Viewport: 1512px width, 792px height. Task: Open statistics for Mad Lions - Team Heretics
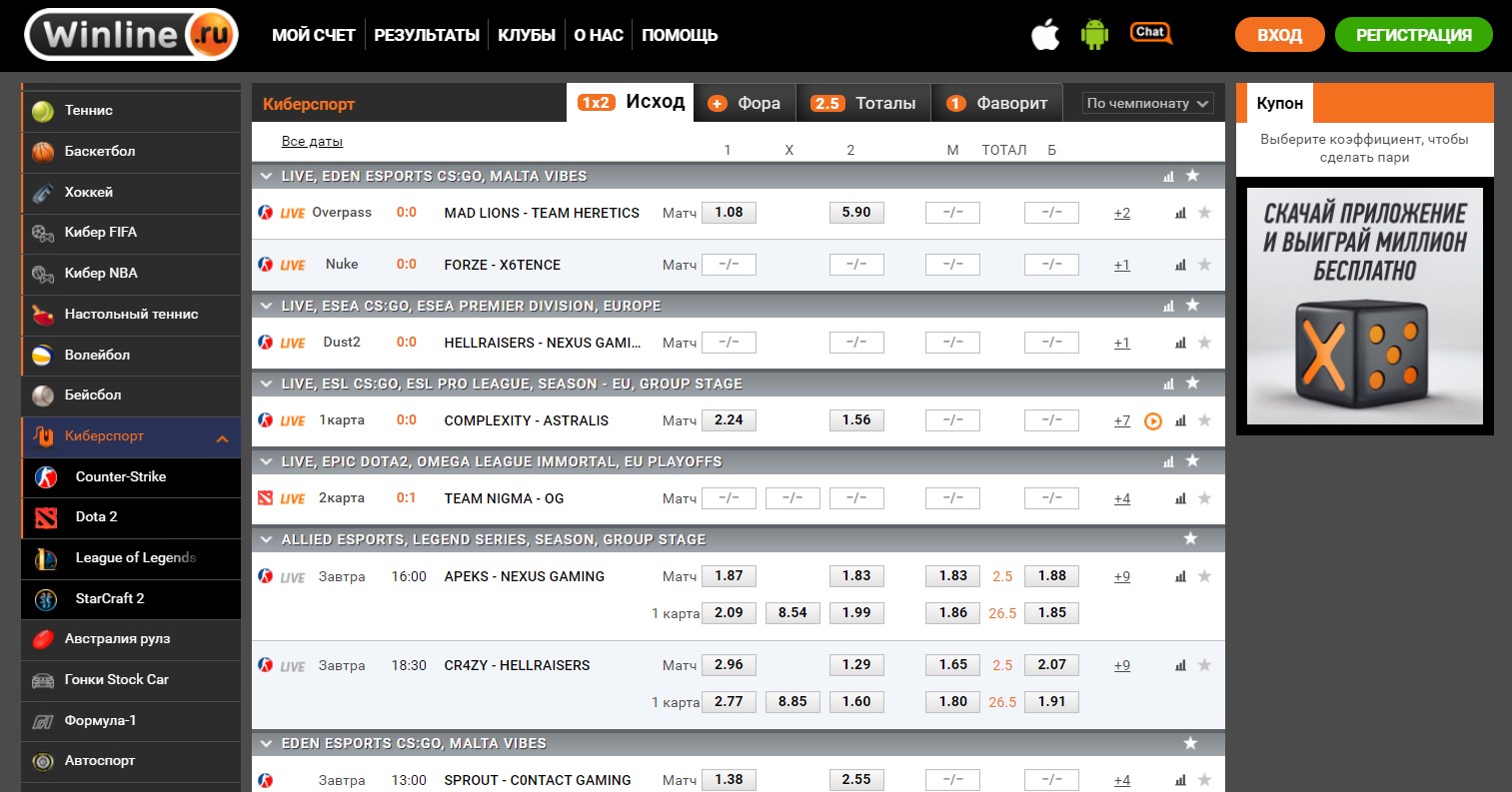click(1180, 213)
